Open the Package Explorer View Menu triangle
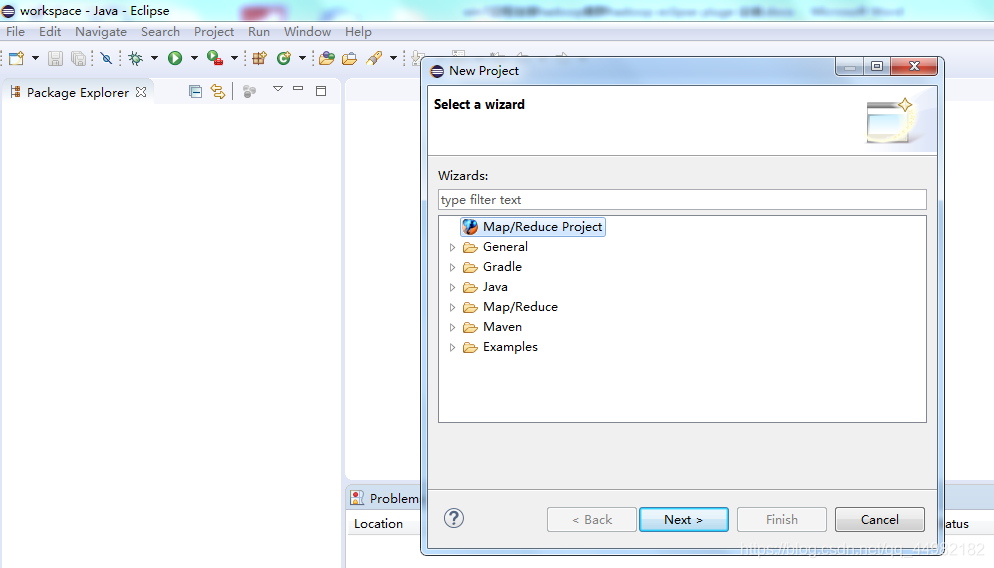The image size is (994, 568). tap(278, 89)
